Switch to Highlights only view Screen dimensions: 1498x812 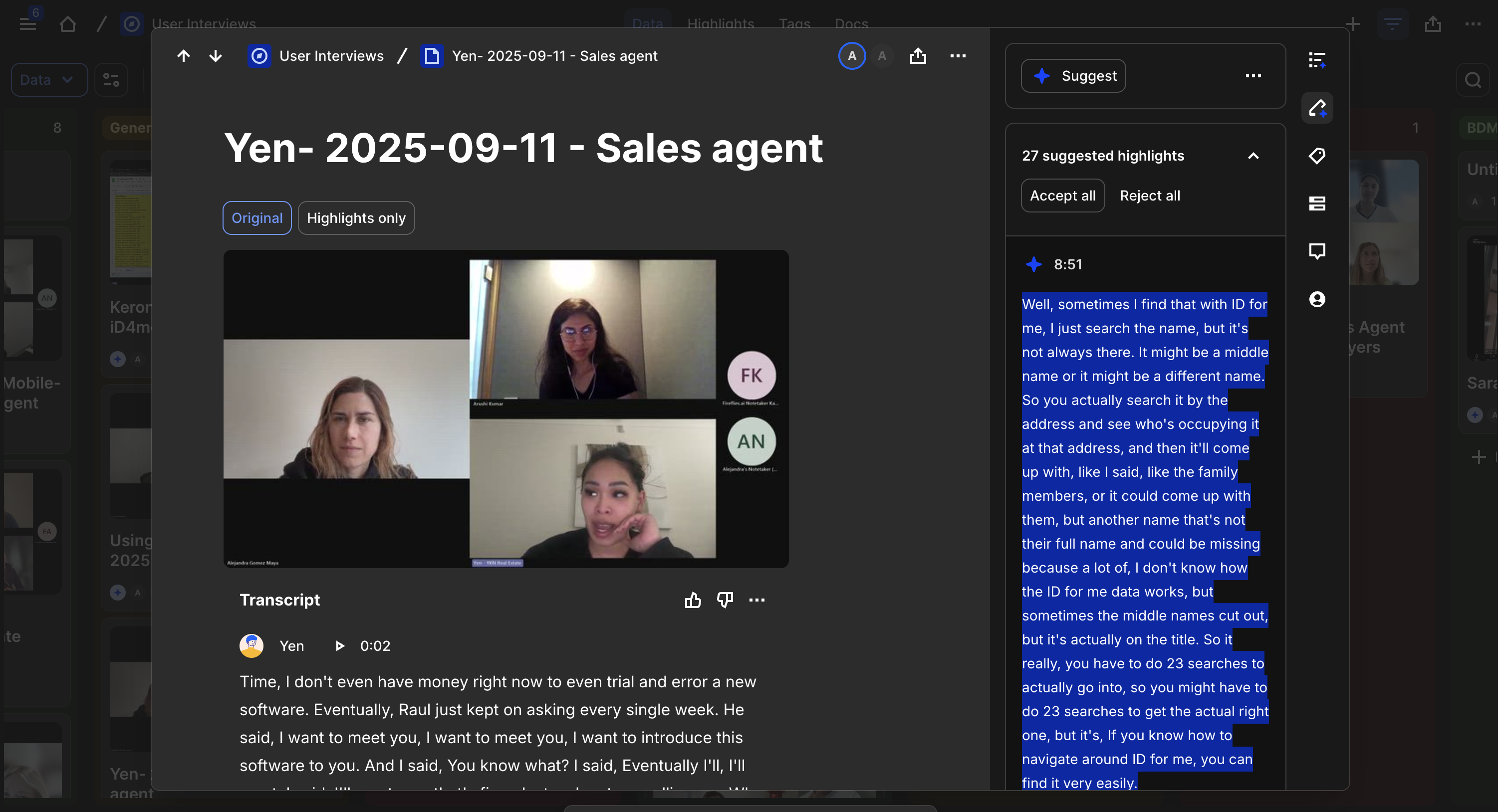point(356,218)
